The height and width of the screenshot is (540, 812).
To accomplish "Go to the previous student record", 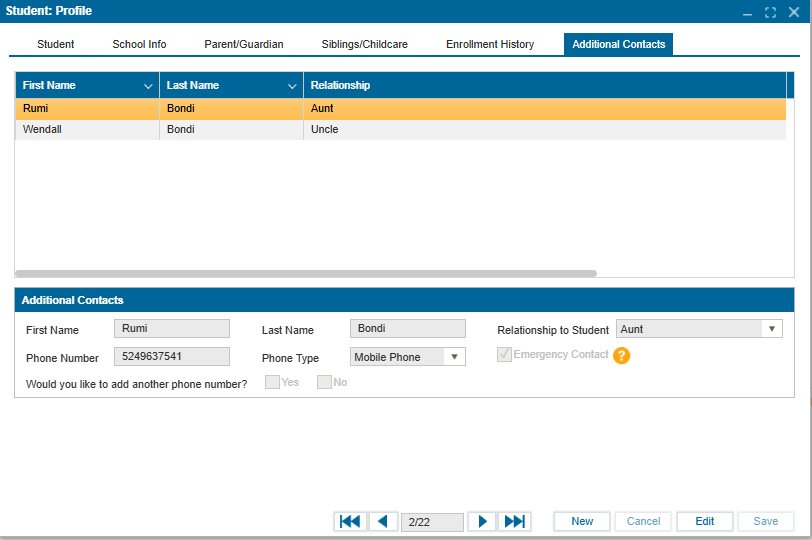I will coord(383,521).
